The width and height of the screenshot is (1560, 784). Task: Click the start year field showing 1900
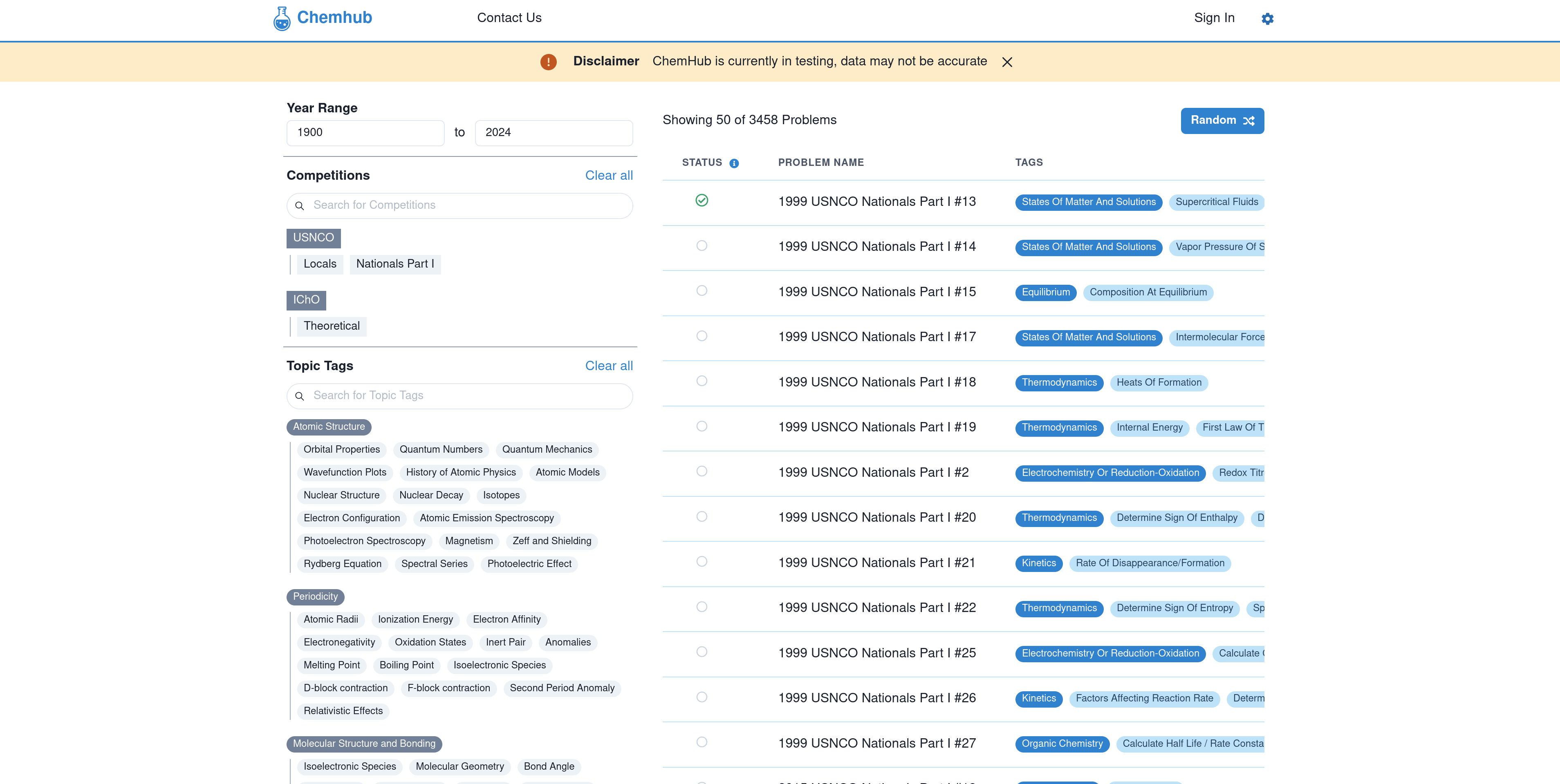pyautogui.click(x=365, y=133)
